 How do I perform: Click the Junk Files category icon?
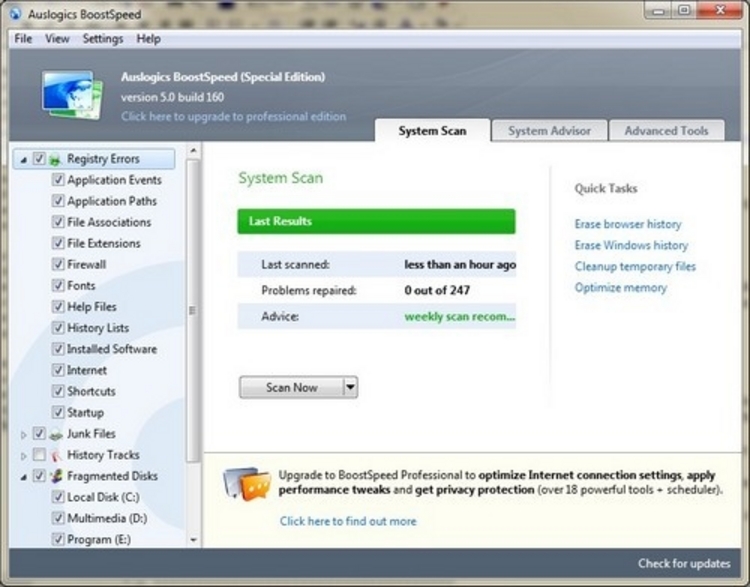point(56,434)
